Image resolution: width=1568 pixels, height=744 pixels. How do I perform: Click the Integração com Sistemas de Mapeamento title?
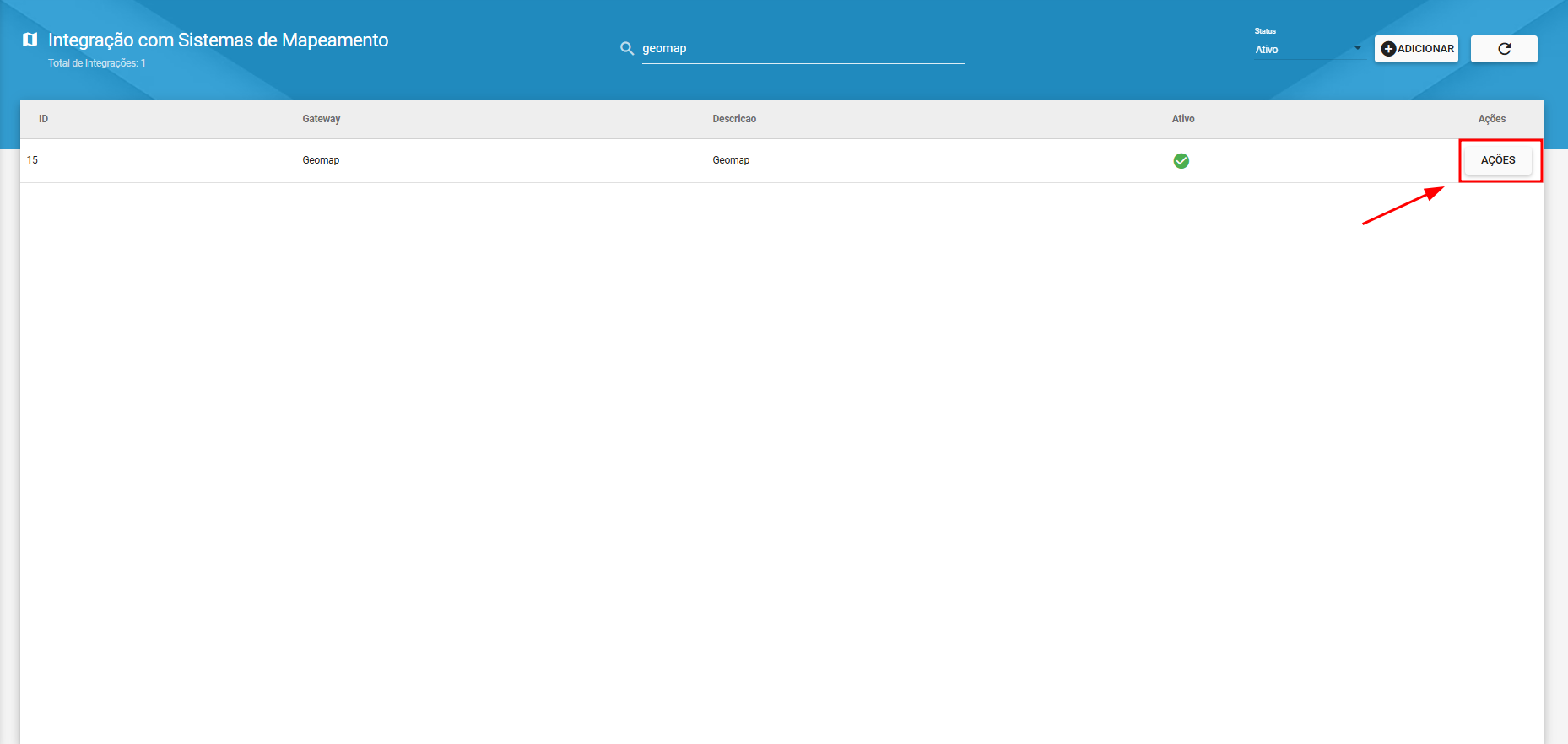[x=219, y=40]
